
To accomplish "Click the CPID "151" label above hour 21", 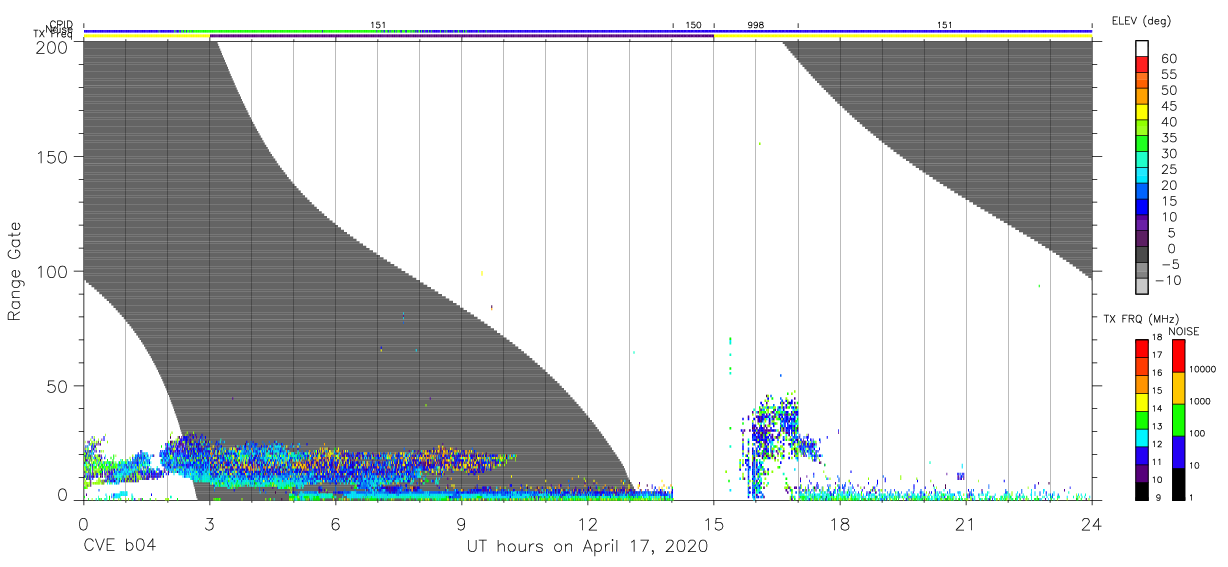I will (945, 24).
